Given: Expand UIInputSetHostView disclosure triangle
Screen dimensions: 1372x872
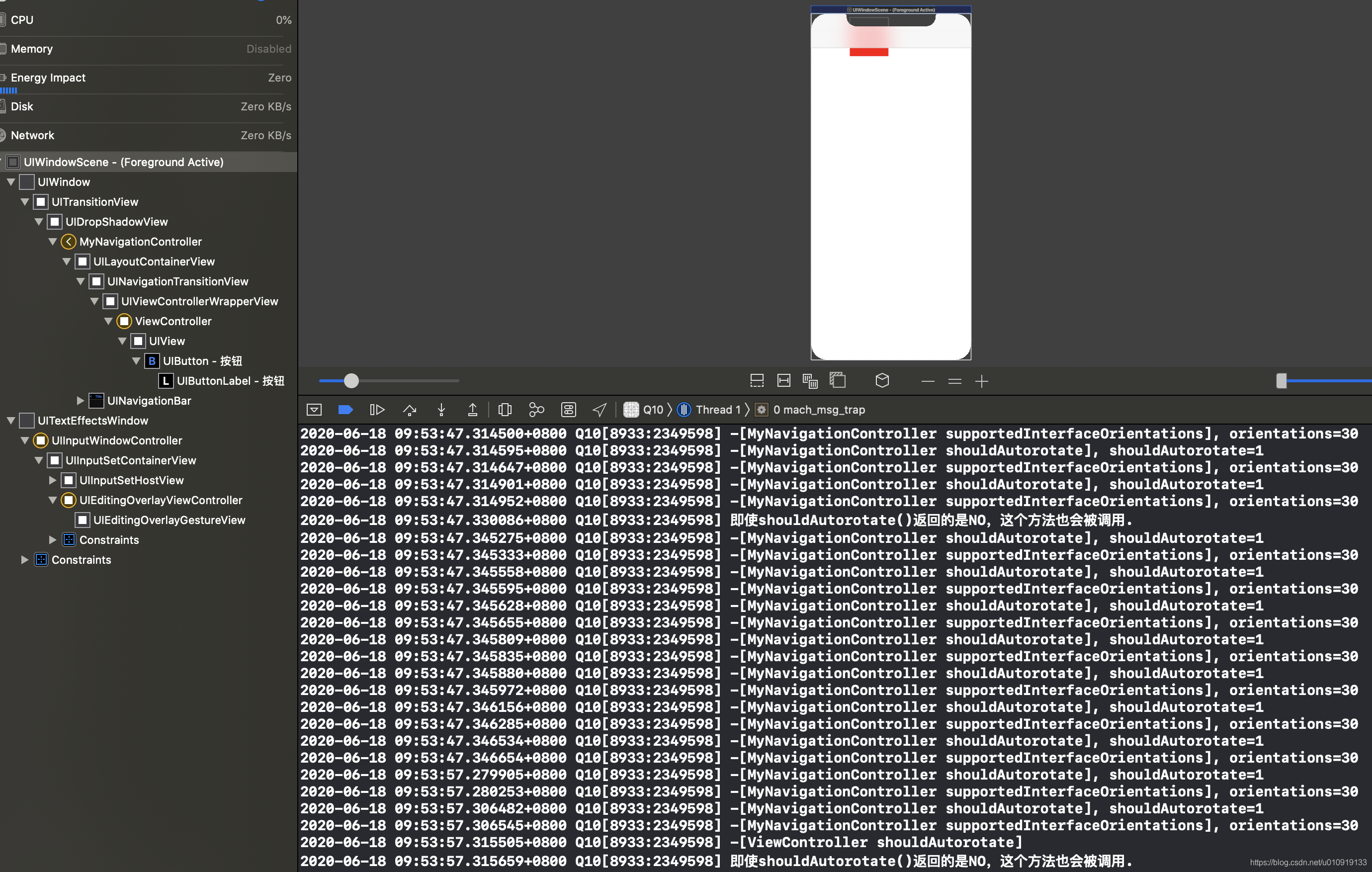Looking at the screenshot, I should [52, 480].
